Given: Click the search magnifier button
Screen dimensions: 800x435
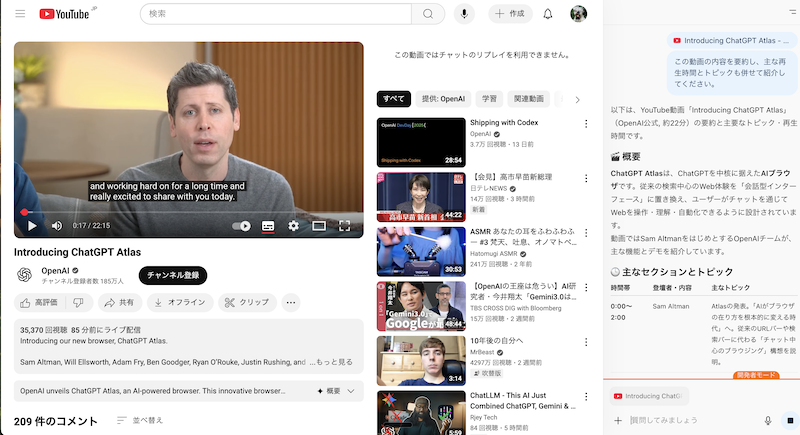Looking at the screenshot, I should 428,14.
